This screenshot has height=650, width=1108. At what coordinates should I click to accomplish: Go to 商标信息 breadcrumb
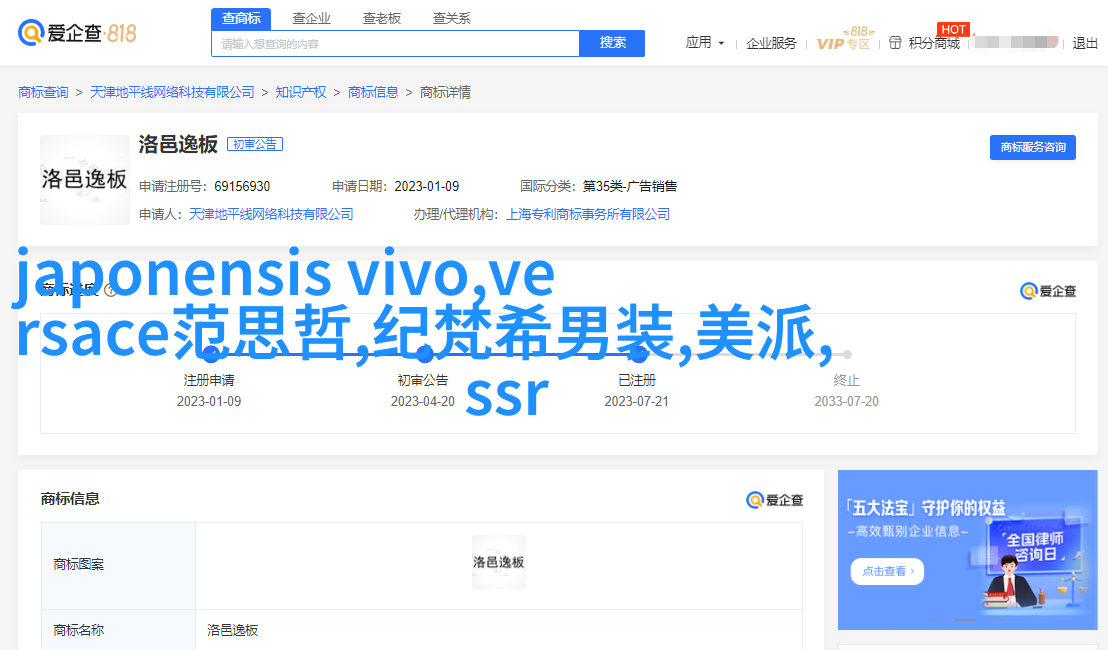pyautogui.click(x=372, y=92)
